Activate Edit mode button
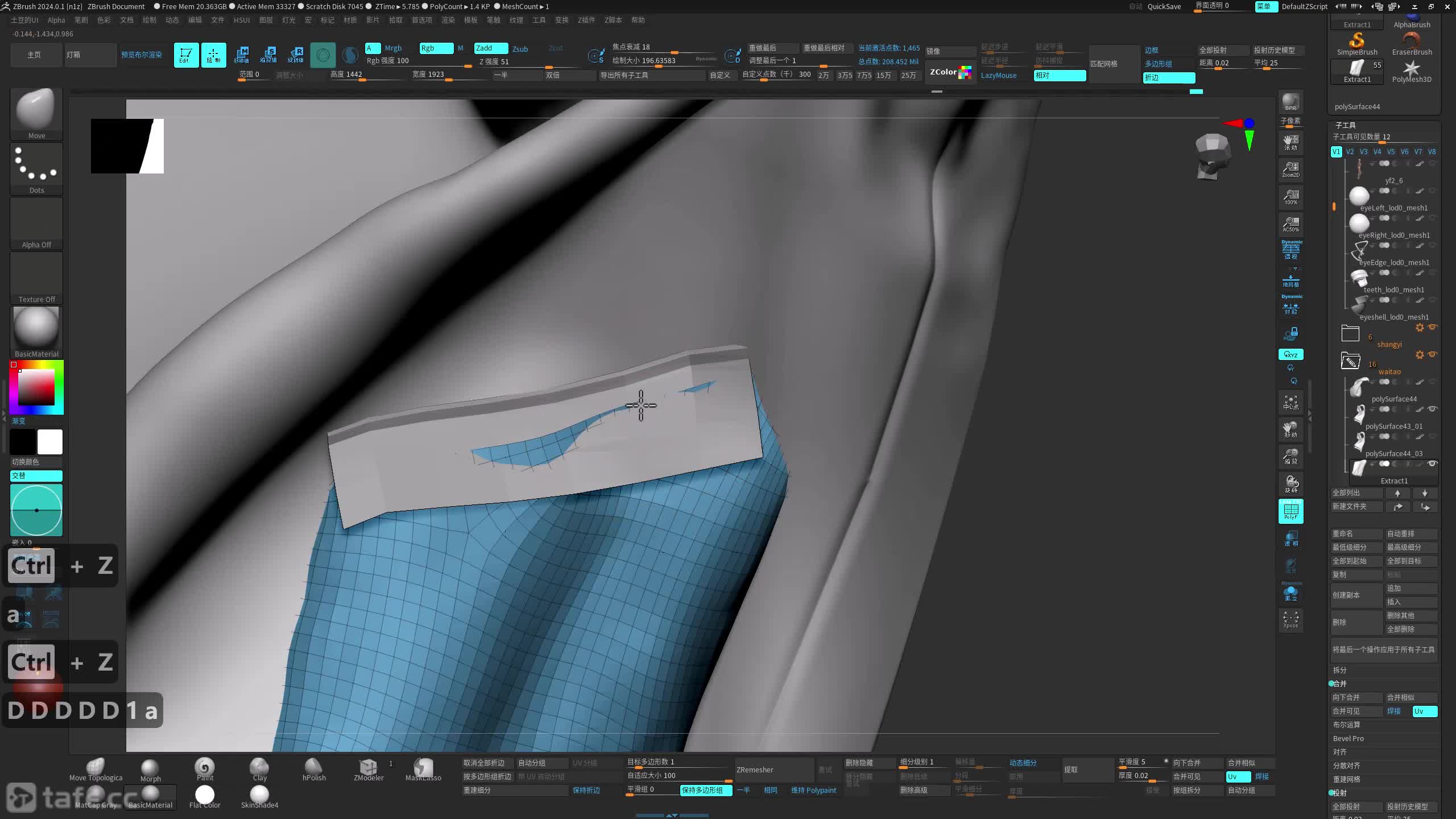Screen dimensions: 1456x819 point(186,55)
